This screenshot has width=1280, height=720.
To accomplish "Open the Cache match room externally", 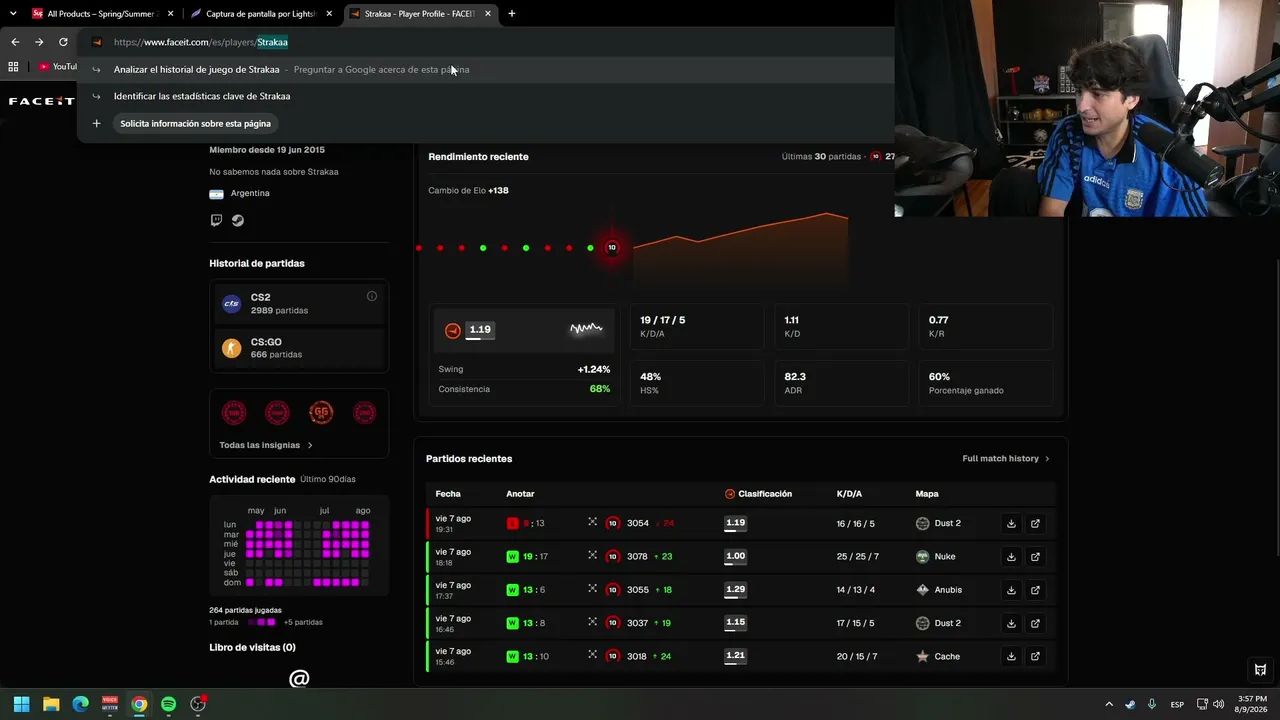I will [x=1035, y=656].
